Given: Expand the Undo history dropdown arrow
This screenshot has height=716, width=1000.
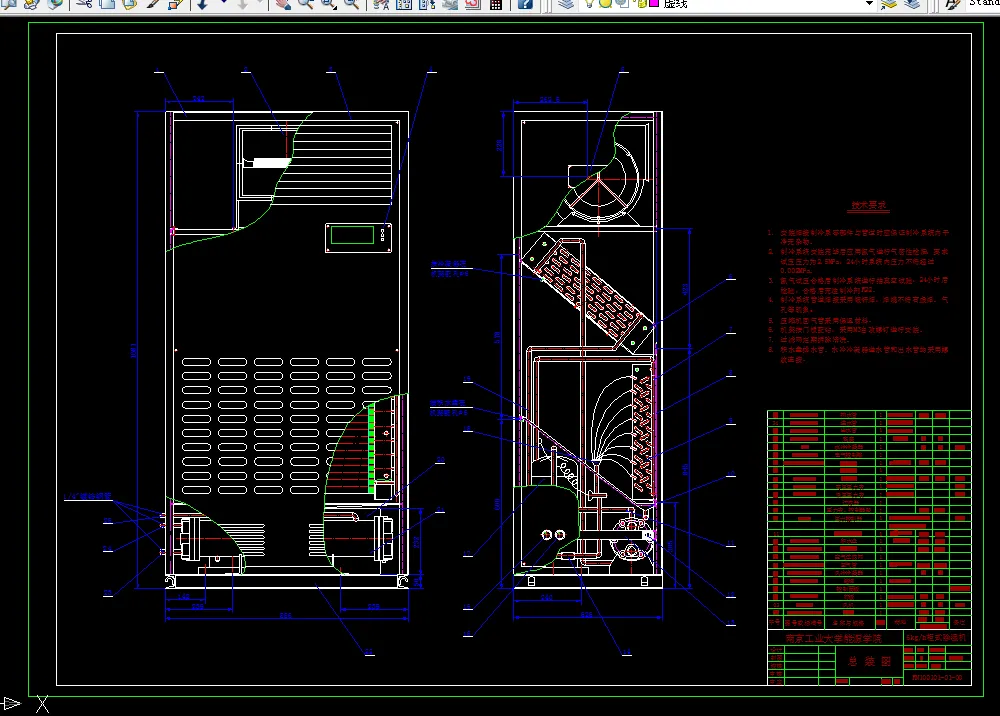Looking at the screenshot, I should 223,3.
